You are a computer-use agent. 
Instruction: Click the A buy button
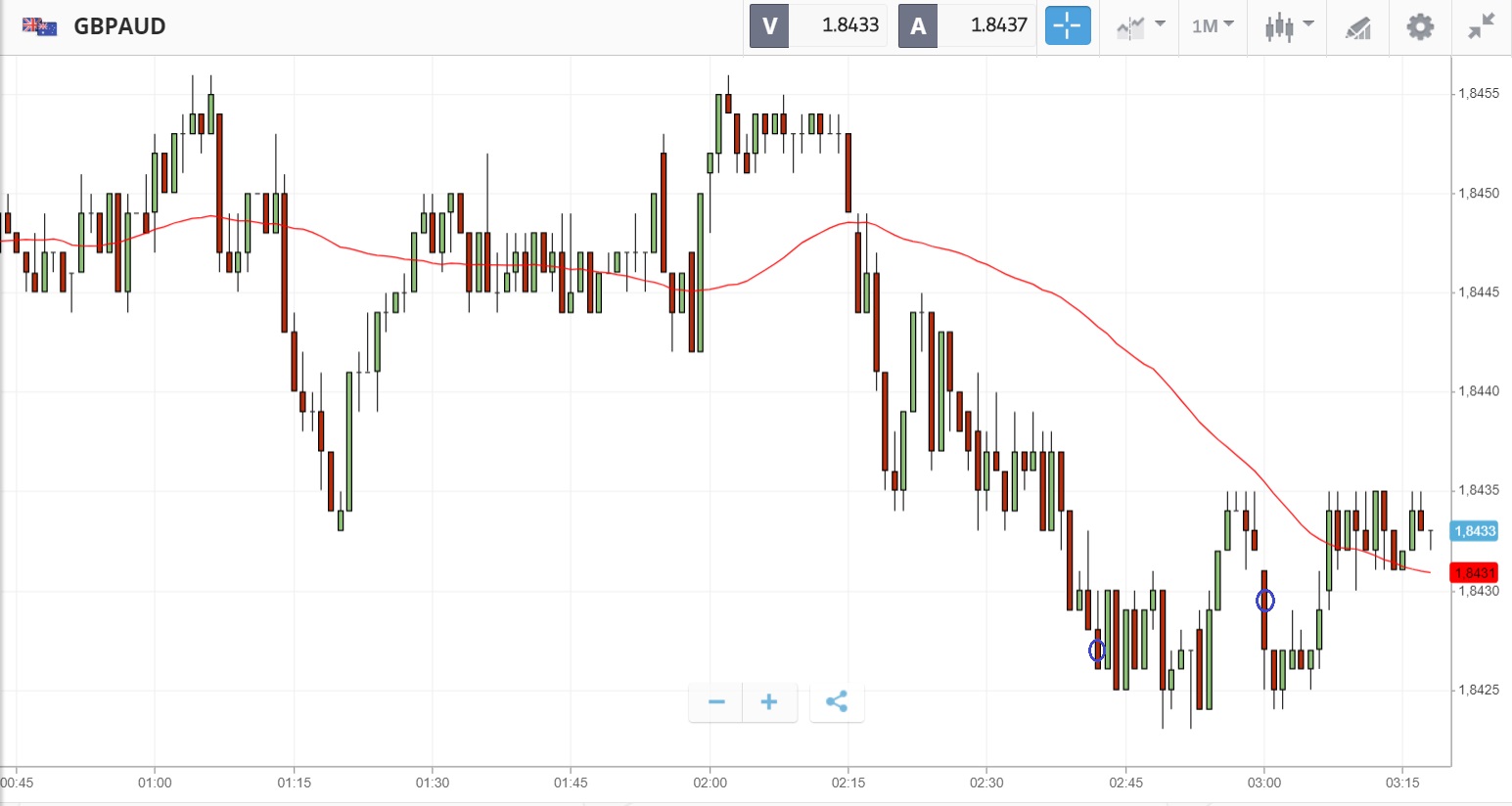point(918,26)
